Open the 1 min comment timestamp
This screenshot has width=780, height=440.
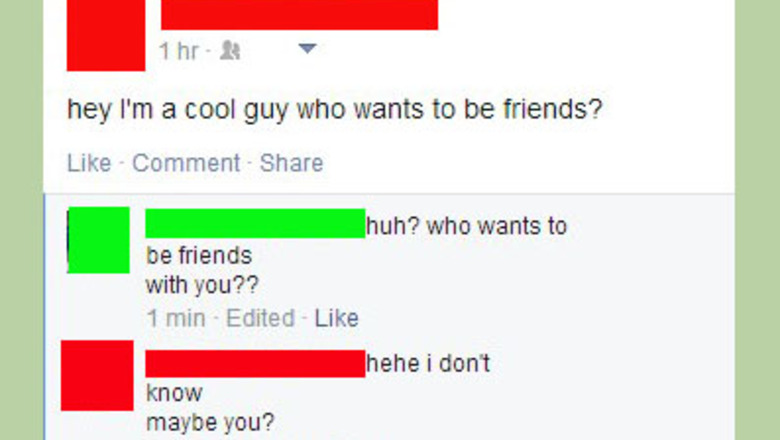(176, 318)
